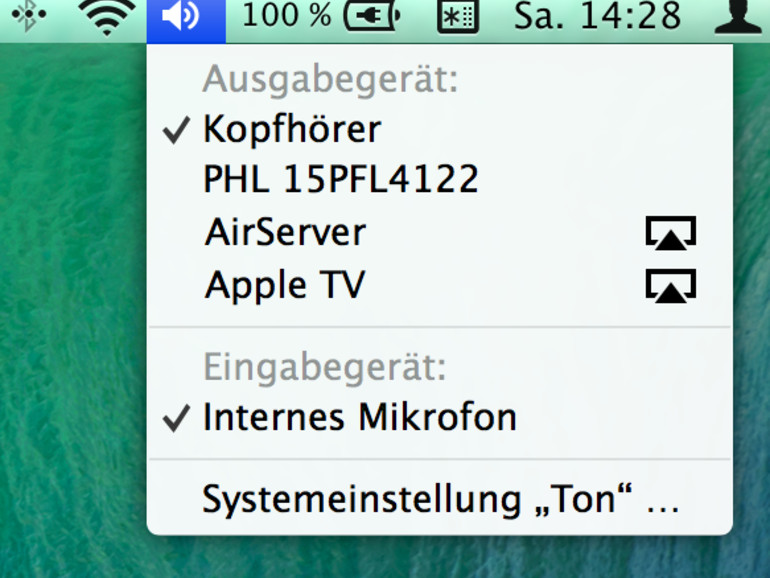Click the AirPlay icon beside Apple TV
Image resolution: width=770 pixels, height=578 pixels.
click(x=671, y=286)
